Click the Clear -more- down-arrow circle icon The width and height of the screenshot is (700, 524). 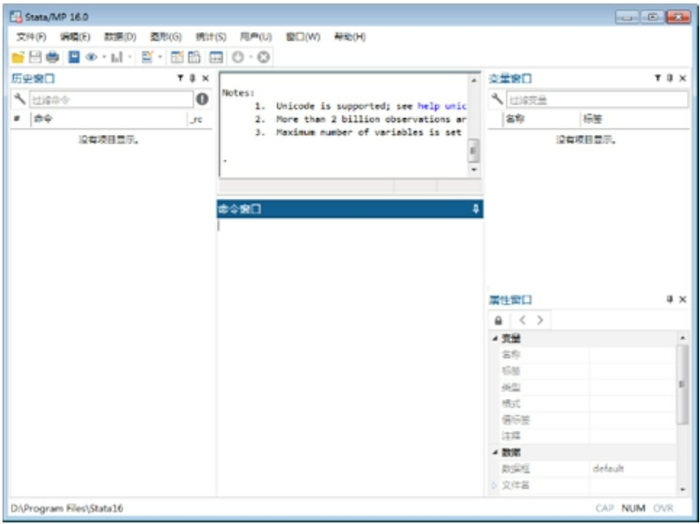pos(238,57)
